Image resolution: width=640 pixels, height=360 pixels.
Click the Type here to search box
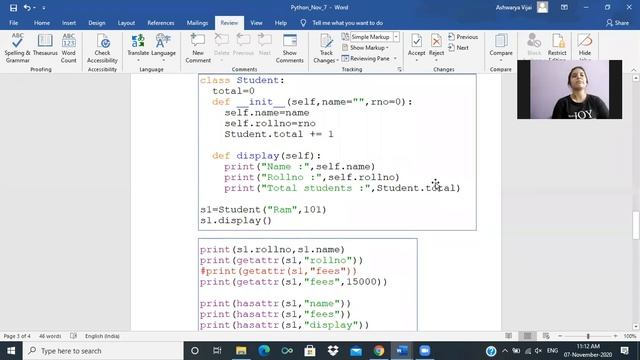tap(103, 351)
